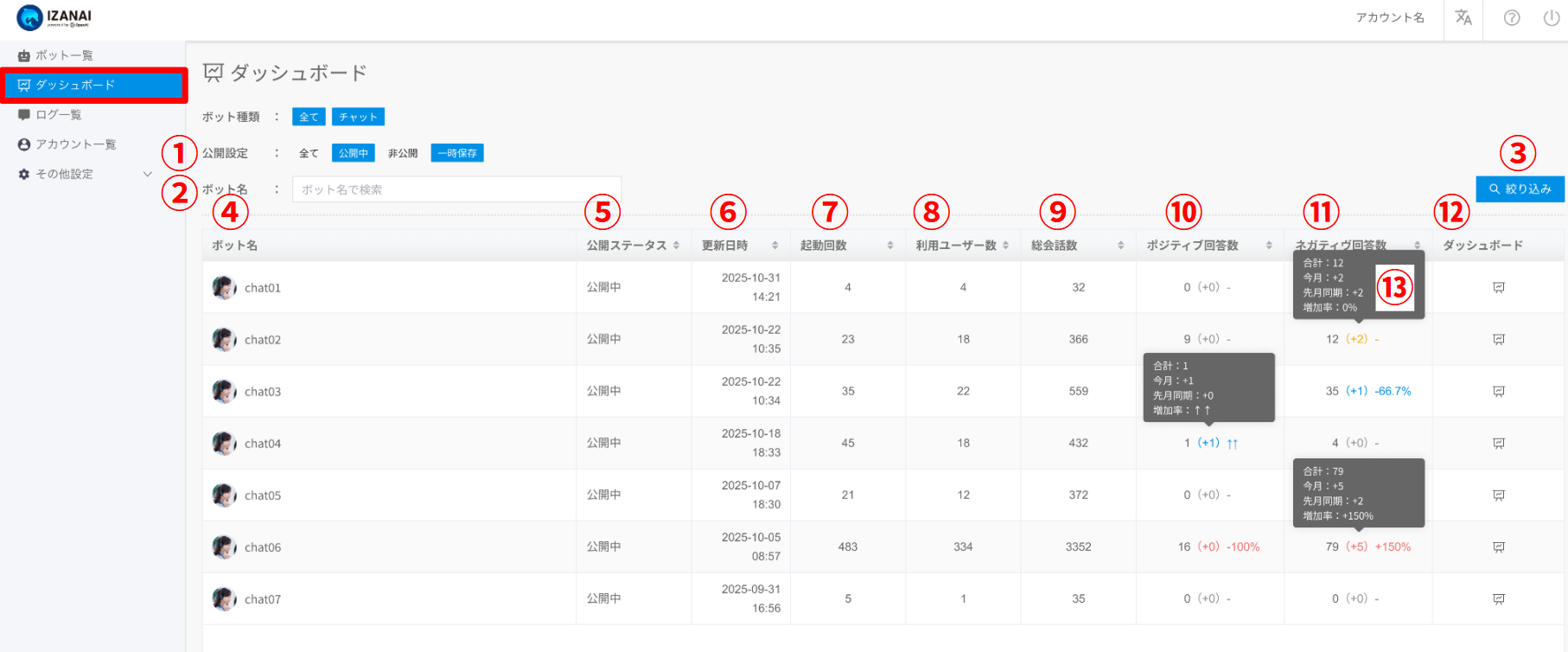Click the power logout icon
The height and width of the screenshot is (652, 1568).
(1552, 18)
